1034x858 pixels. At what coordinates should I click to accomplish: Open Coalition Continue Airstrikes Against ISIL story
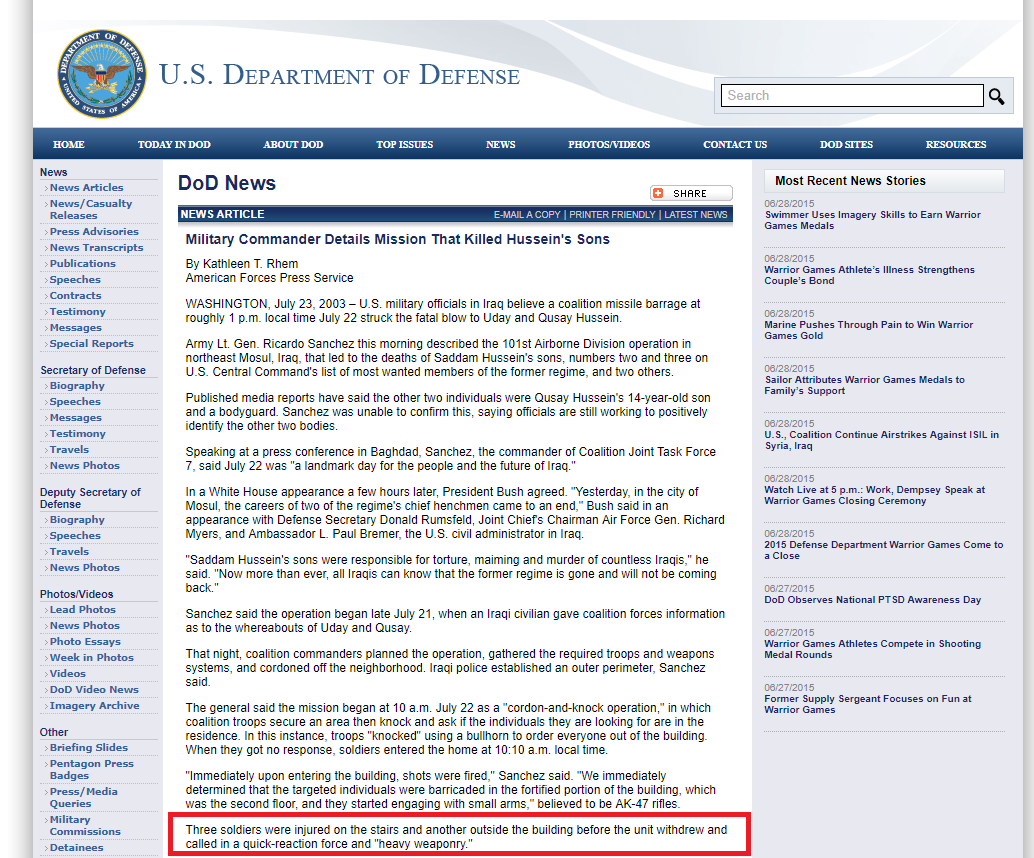click(882, 440)
